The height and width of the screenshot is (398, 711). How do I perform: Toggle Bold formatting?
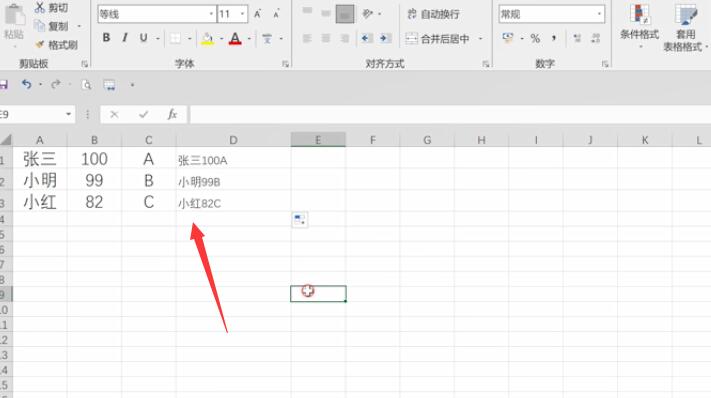click(106, 38)
